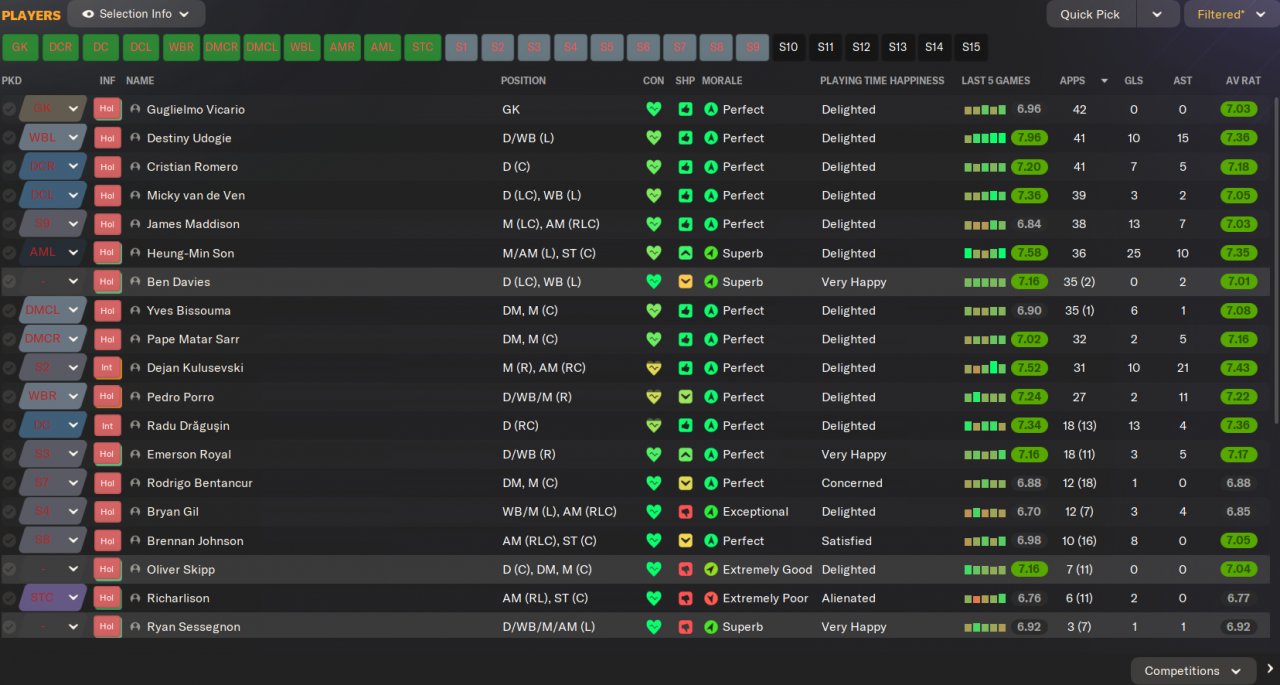
Task: Sort by PLAYING TIME HAPPINESS header
Action: tap(882, 81)
